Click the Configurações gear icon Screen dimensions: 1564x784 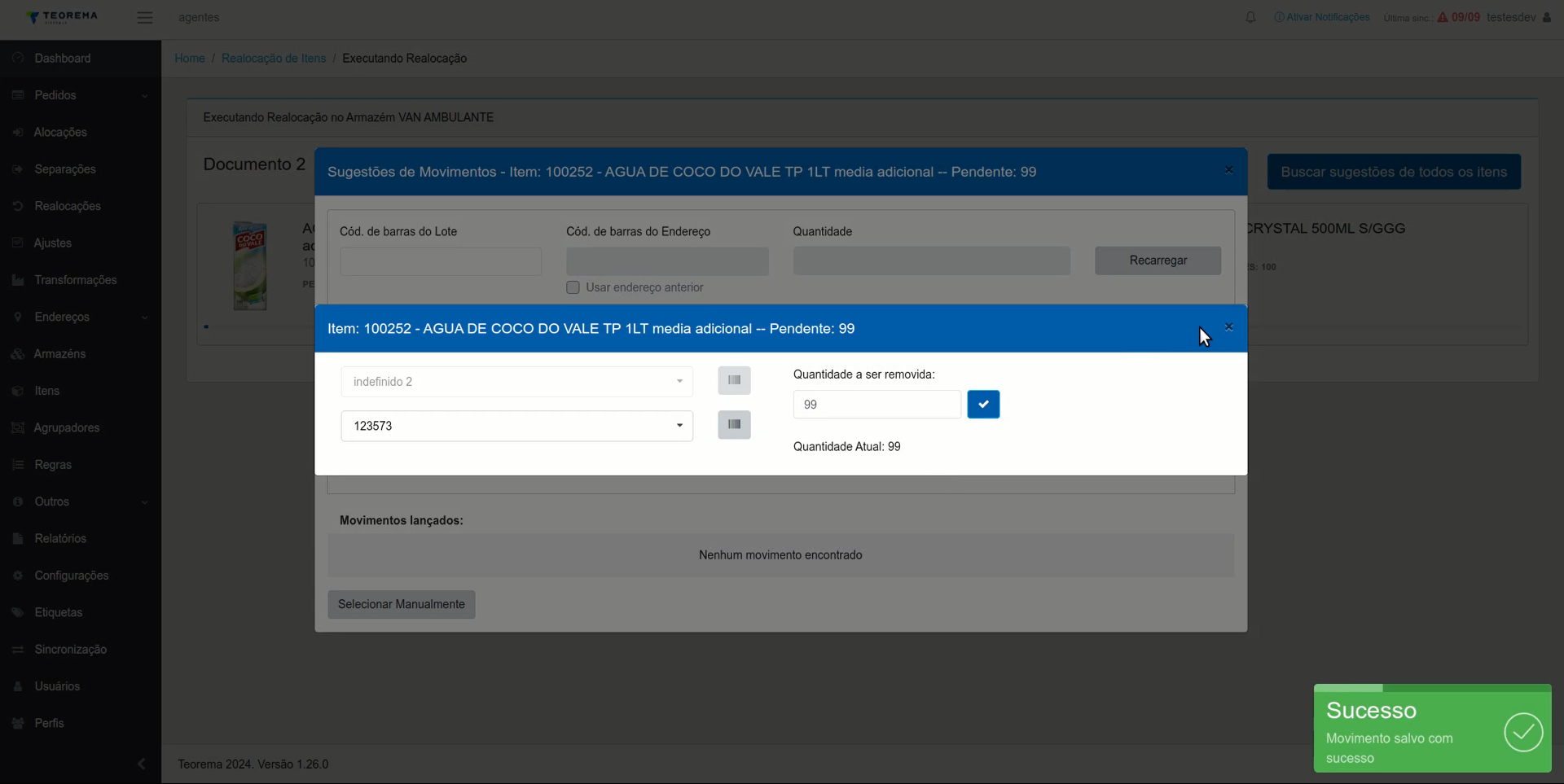coord(18,576)
